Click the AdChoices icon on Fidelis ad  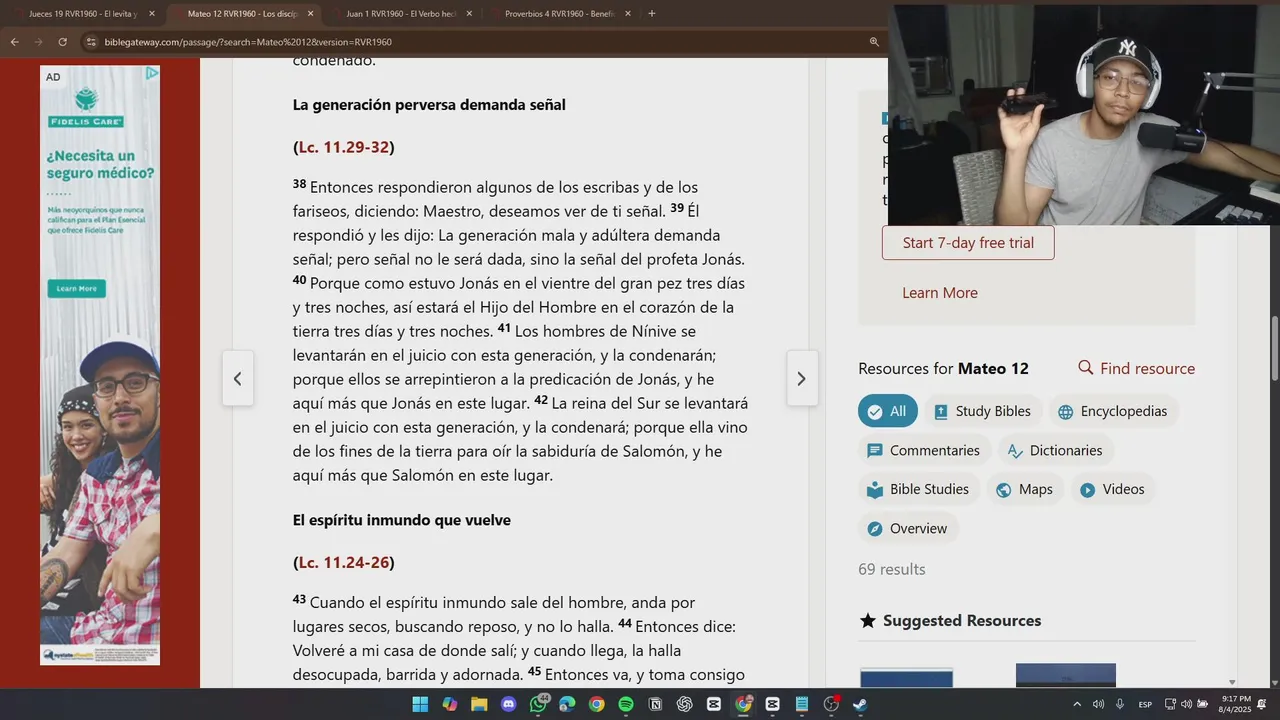tap(151, 73)
